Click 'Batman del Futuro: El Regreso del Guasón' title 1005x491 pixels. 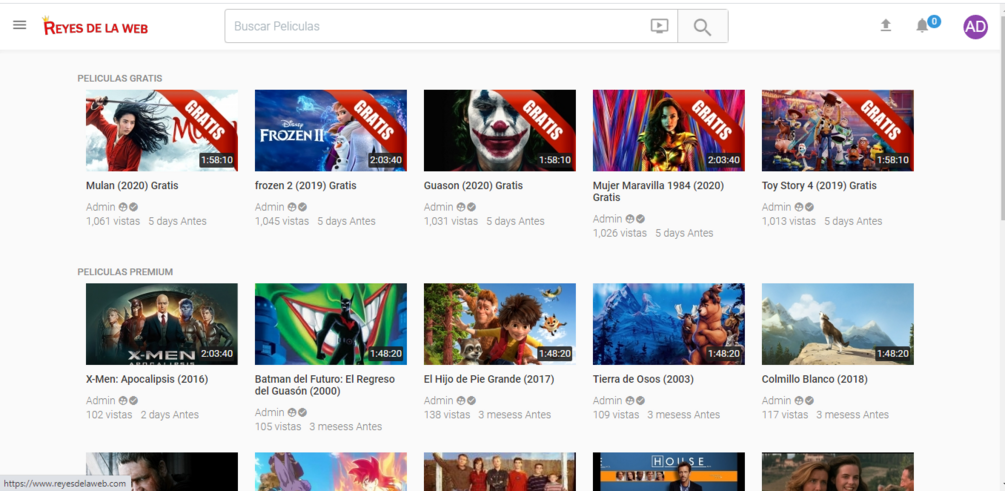325,385
